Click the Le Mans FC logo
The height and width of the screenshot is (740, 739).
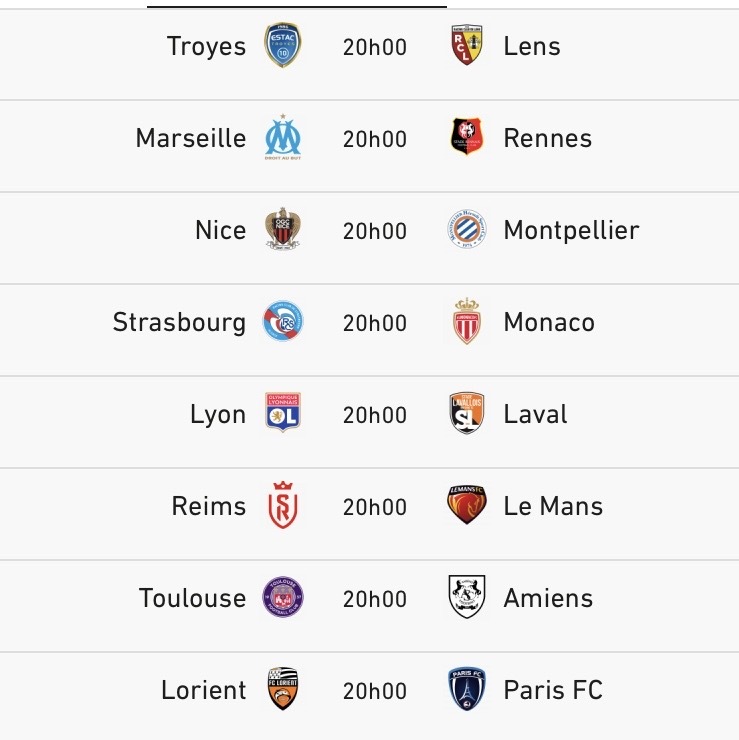(467, 506)
